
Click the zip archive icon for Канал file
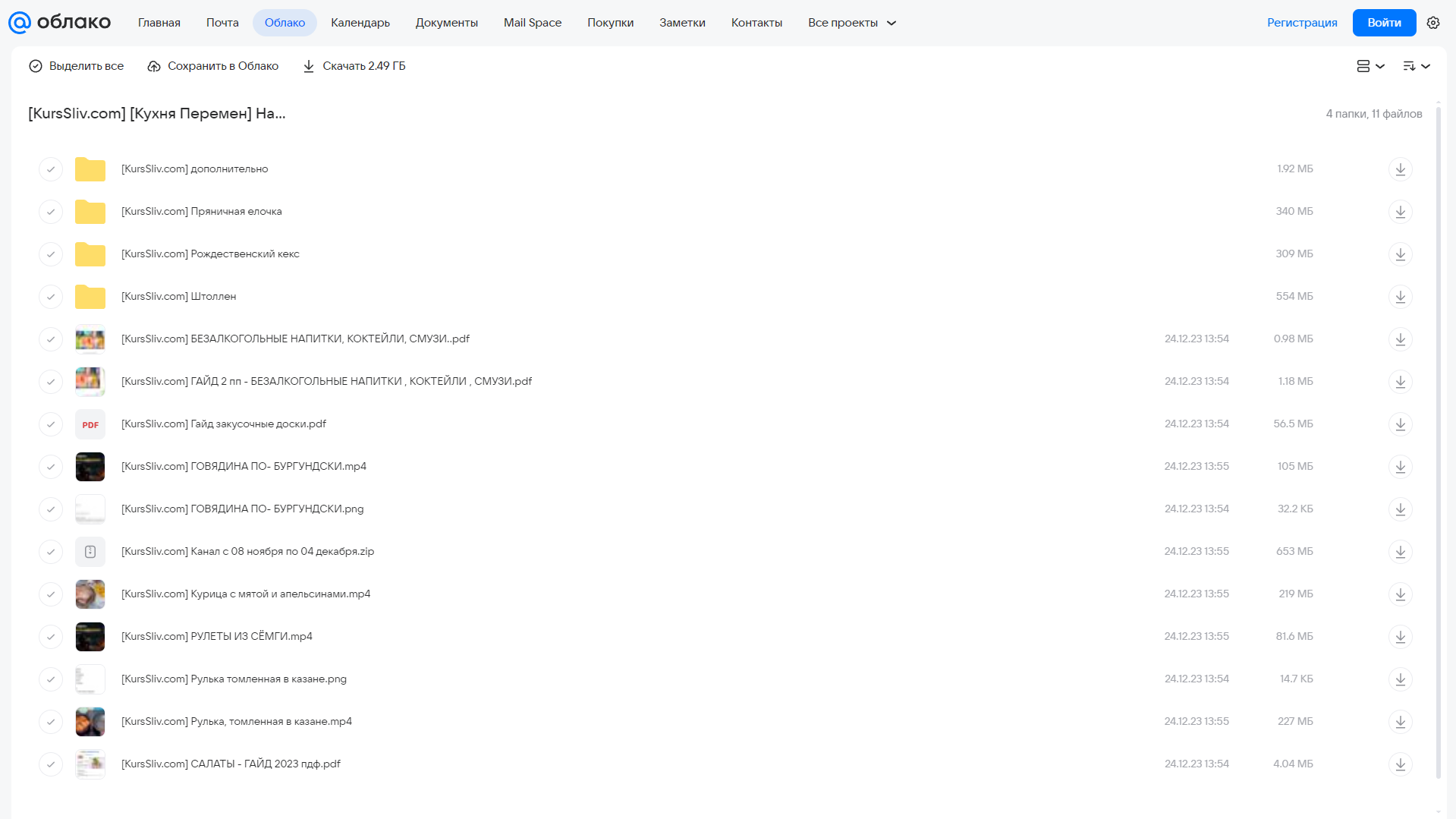pyautogui.click(x=90, y=552)
